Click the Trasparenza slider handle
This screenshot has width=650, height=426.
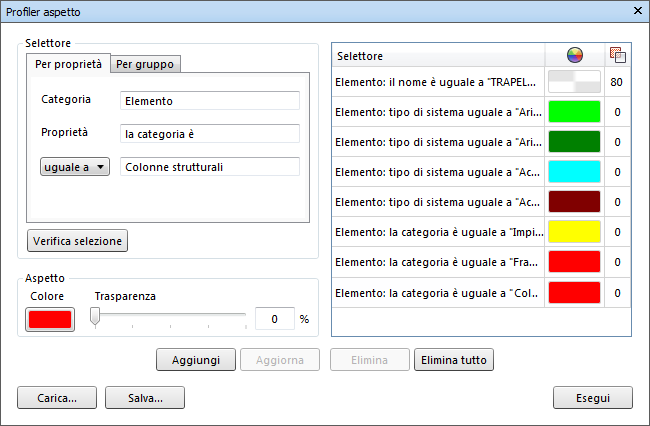(x=95, y=317)
